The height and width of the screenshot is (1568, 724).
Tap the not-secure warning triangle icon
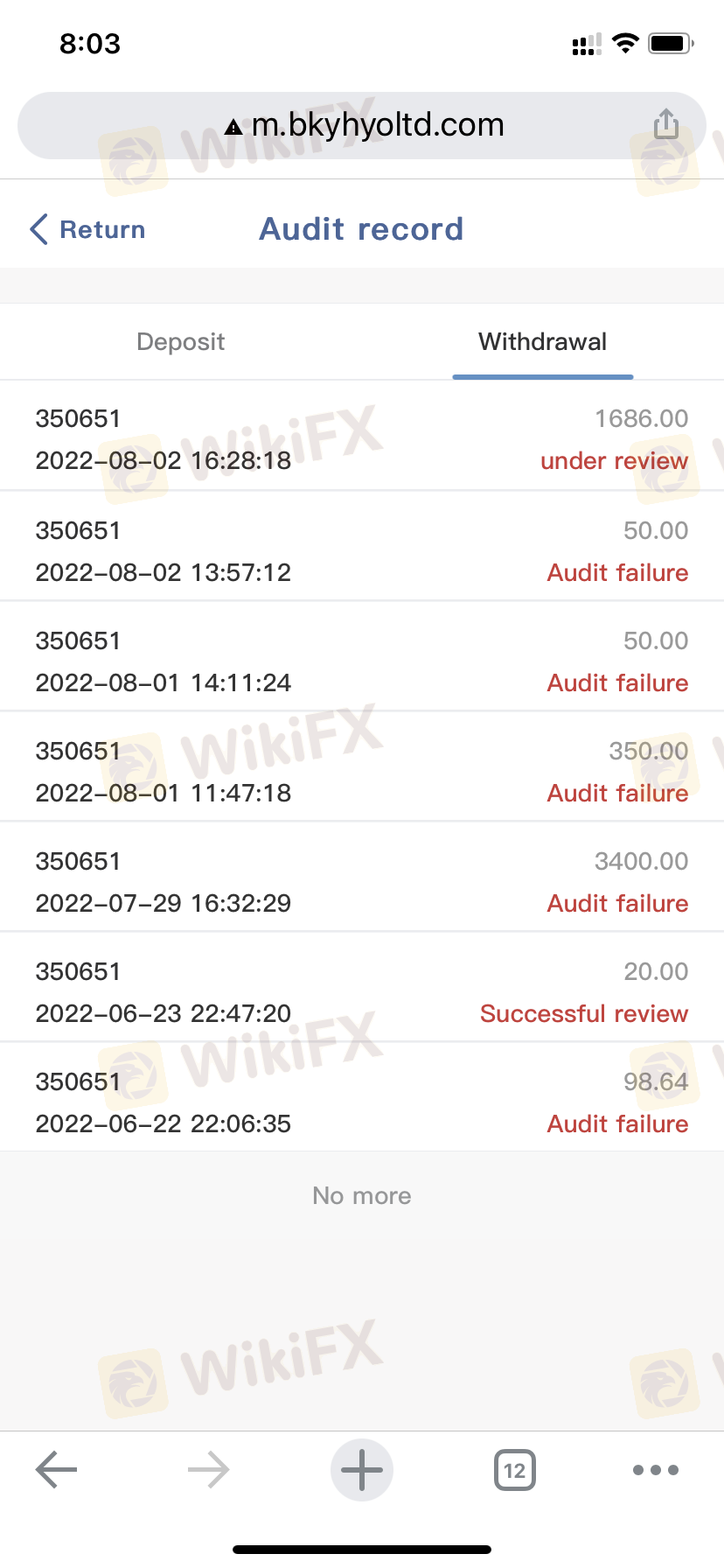tap(233, 128)
